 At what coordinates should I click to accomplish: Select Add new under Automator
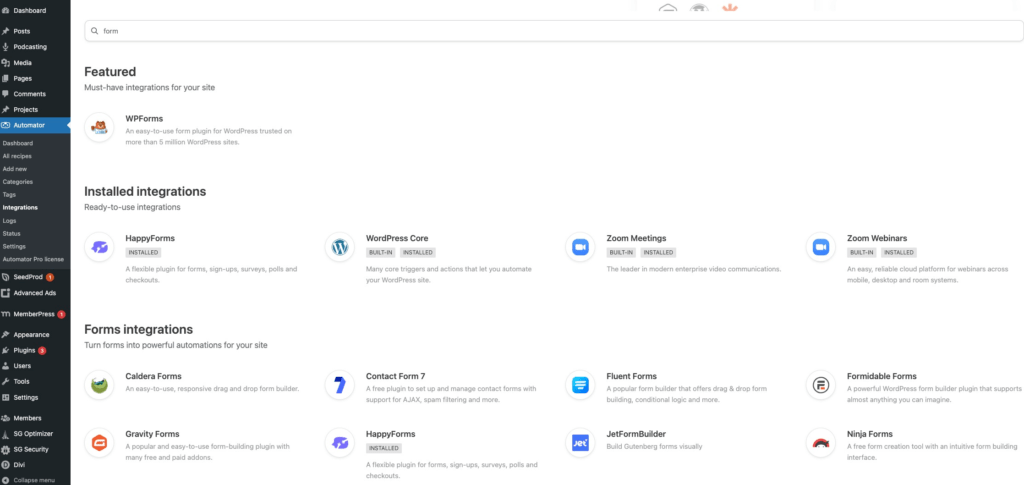tap(15, 169)
